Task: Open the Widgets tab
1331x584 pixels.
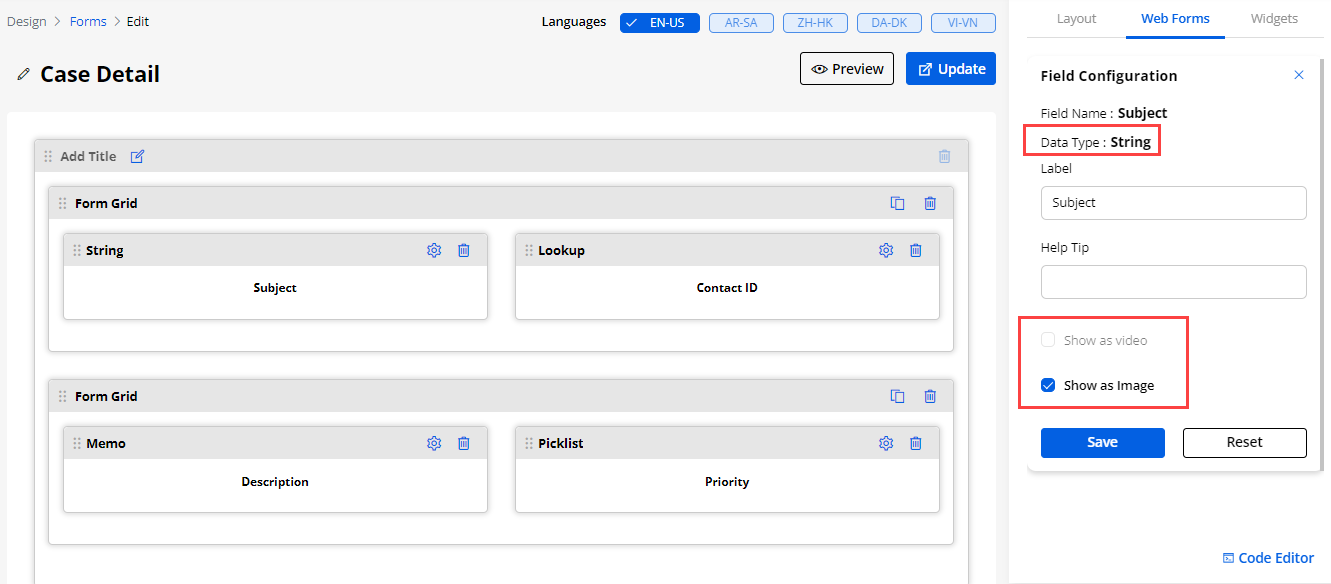Action: click(x=1274, y=19)
